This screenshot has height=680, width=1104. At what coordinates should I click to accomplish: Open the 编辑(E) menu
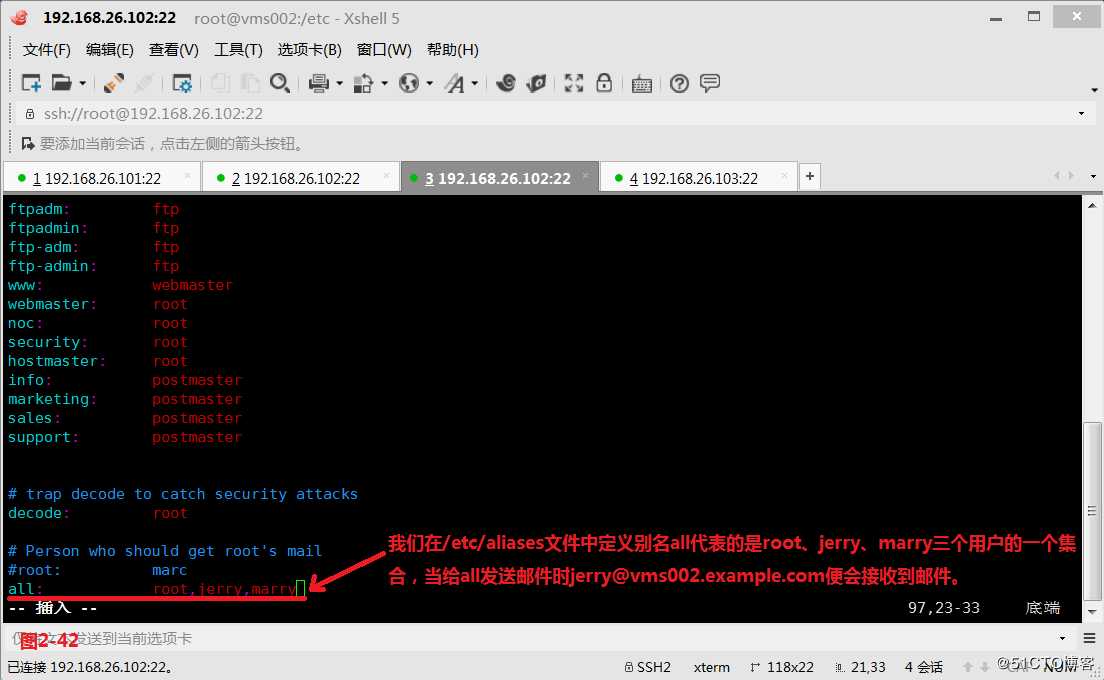109,50
